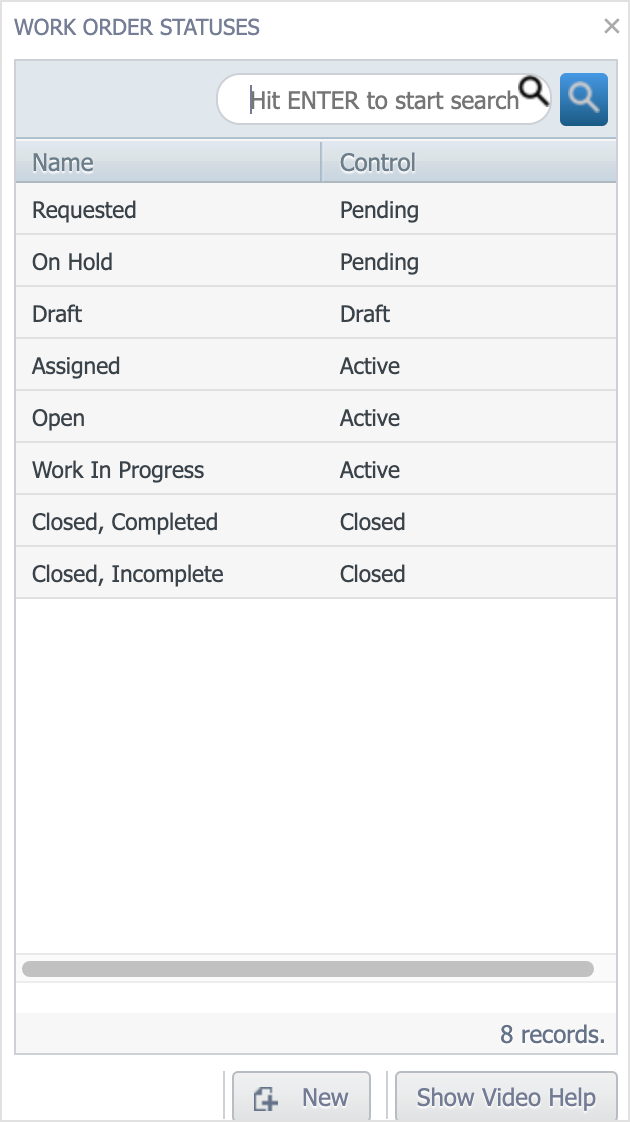
Task: Focus the search input field
Action: pyautogui.click(x=383, y=99)
